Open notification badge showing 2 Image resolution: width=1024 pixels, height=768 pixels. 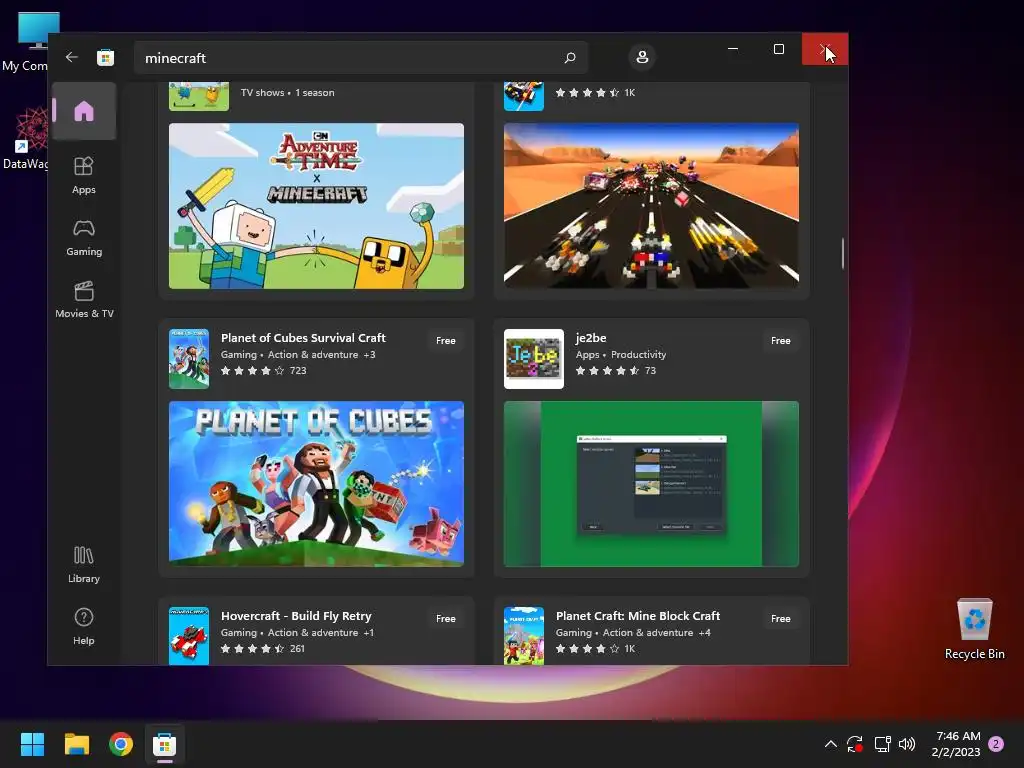click(x=996, y=744)
